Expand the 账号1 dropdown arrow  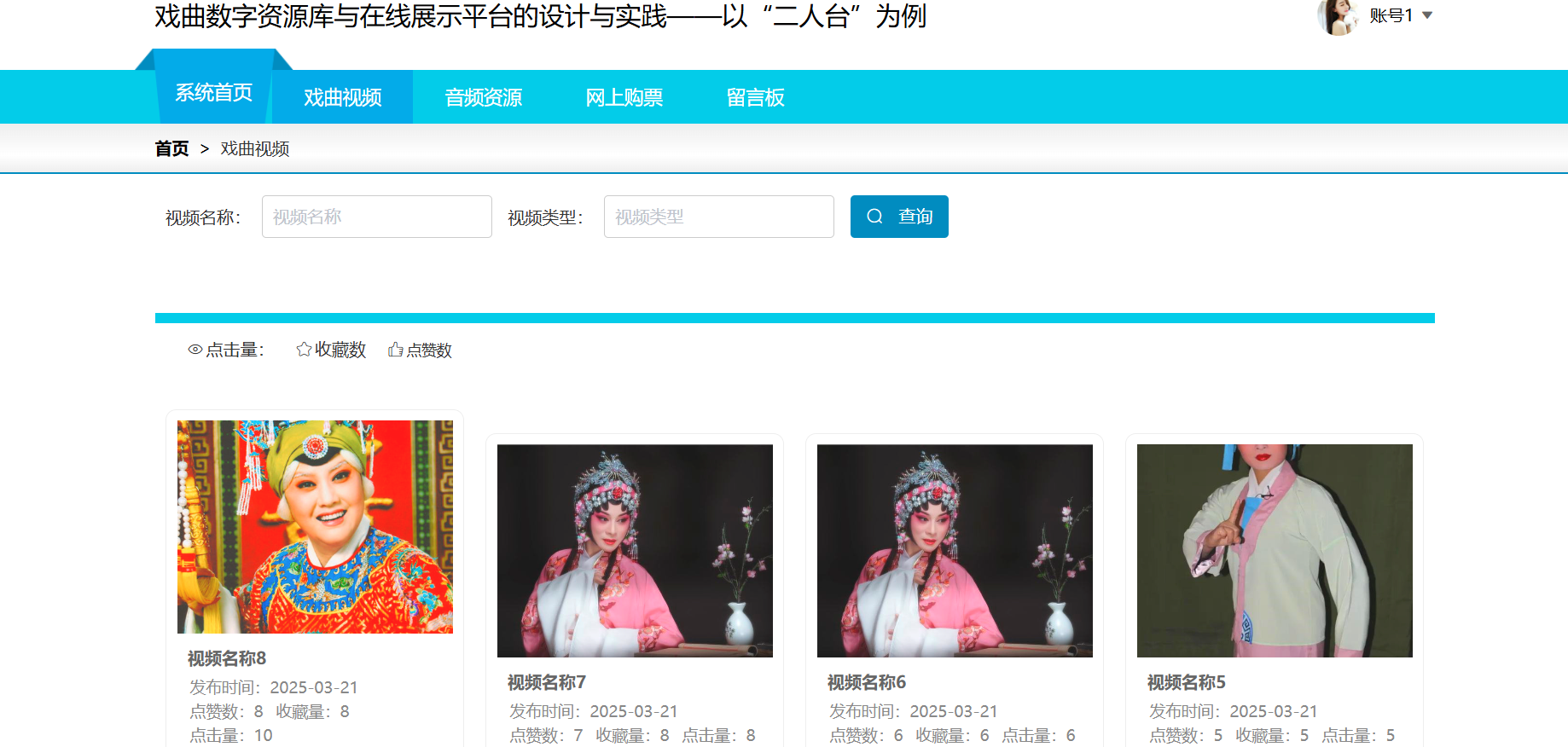1427,15
